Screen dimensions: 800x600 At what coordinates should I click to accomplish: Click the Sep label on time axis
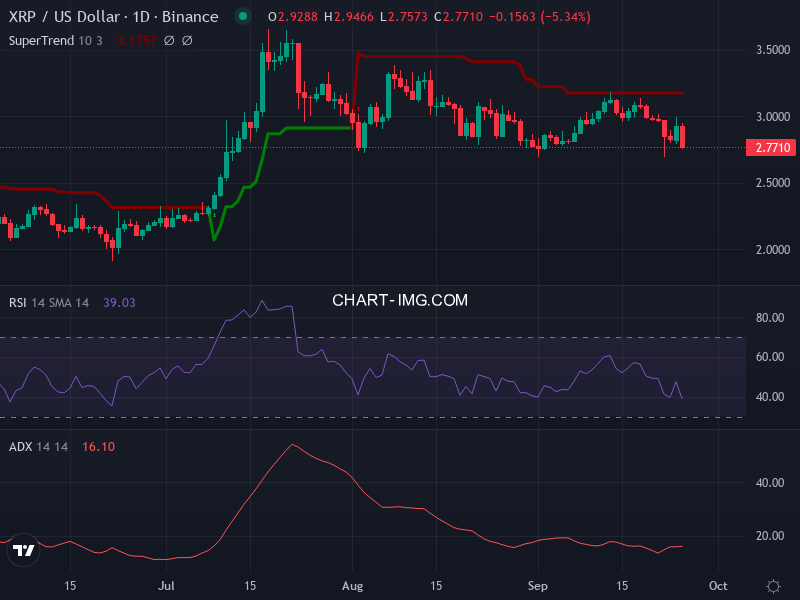pyautogui.click(x=538, y=585)
